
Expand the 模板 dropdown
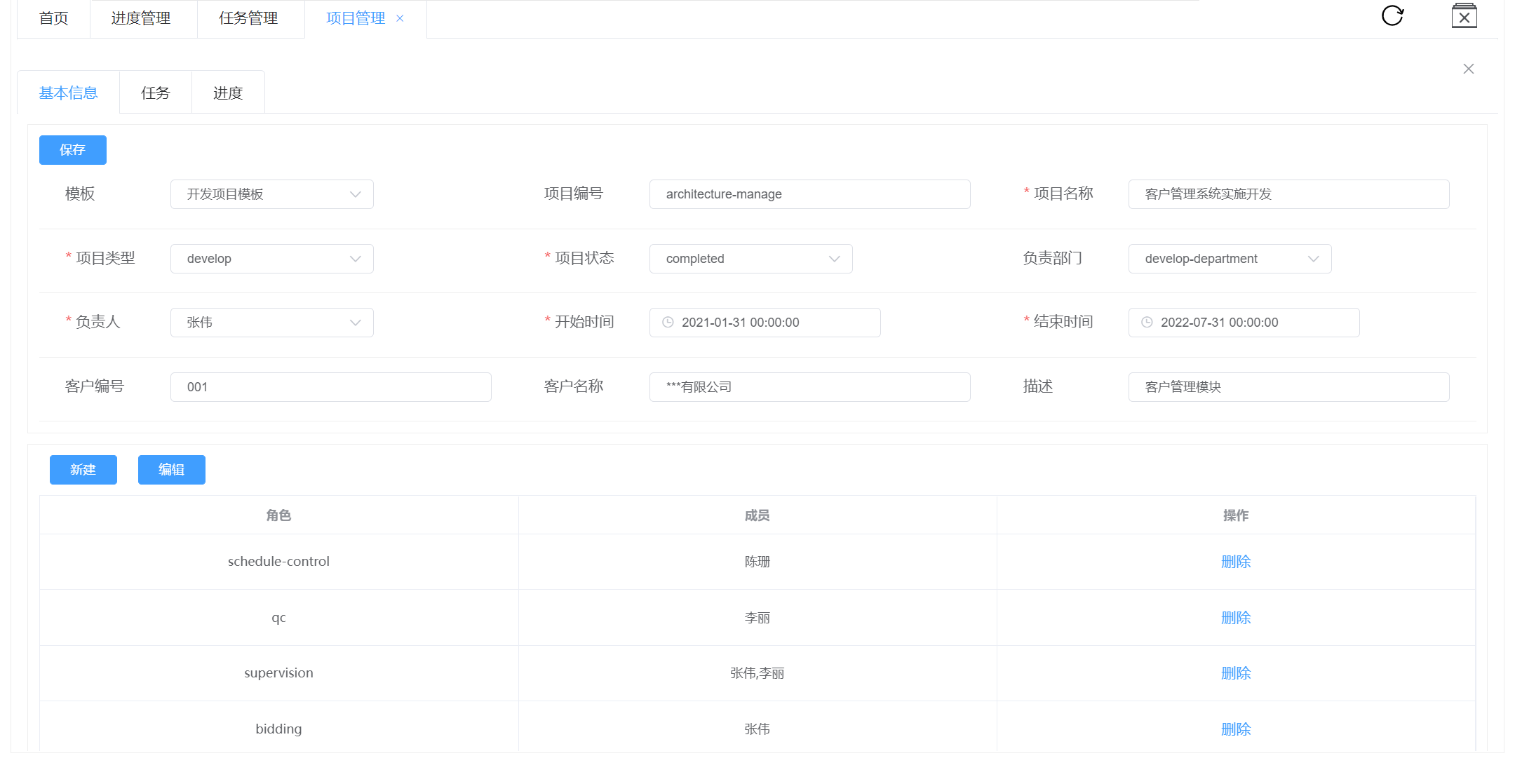[271, 194]
